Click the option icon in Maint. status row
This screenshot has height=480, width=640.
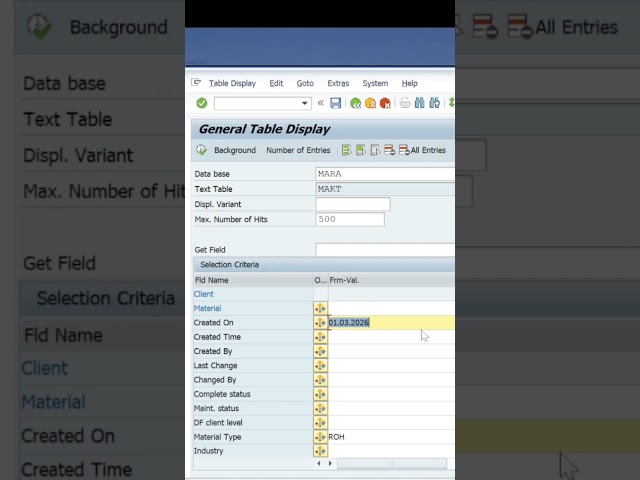coord(320,408)
